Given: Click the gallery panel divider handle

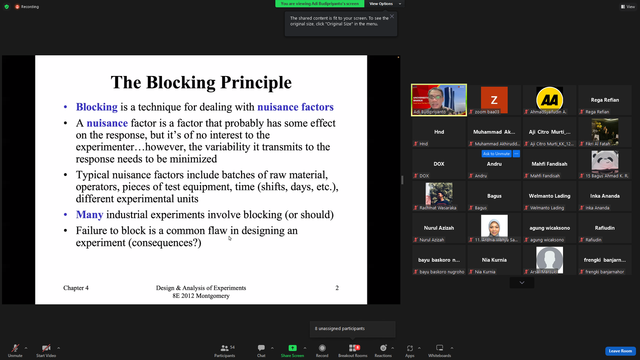Looking at the screenshot, I should click(402, 180).
